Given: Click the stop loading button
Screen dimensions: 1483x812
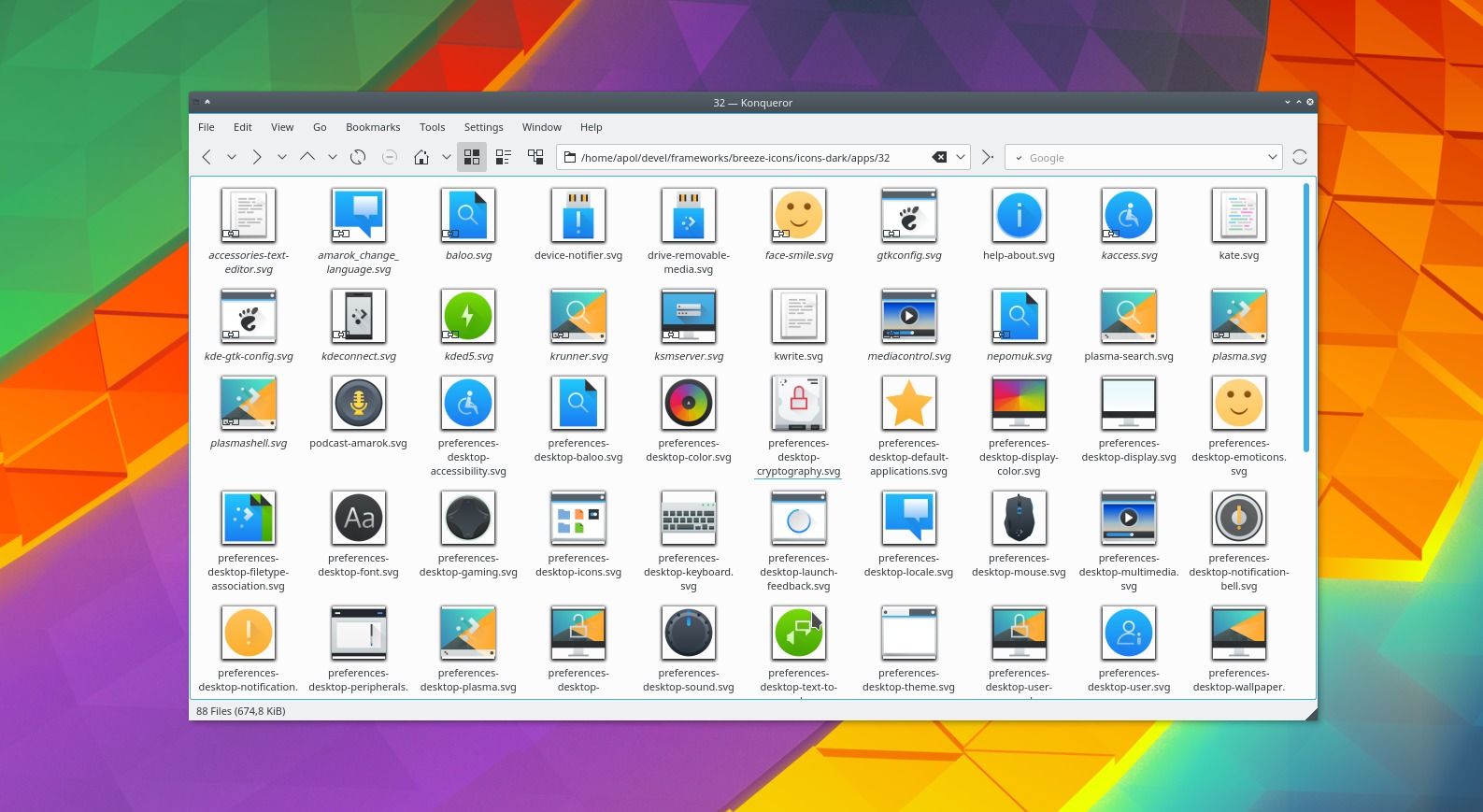Looking at the screenshot, I should [390, 157].
